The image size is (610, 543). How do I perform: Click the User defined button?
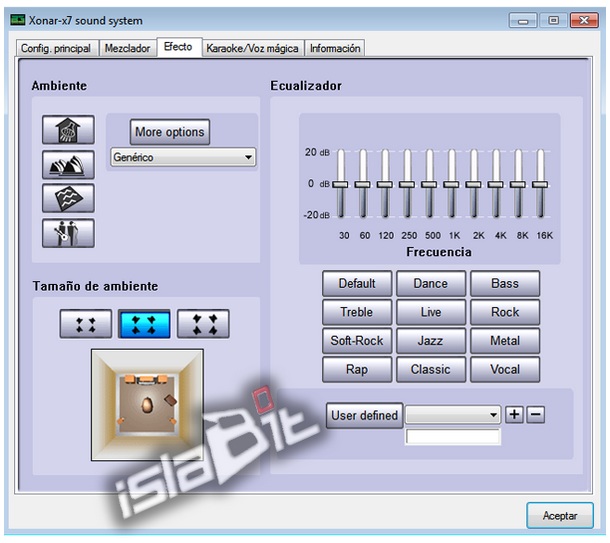(364, 415)
